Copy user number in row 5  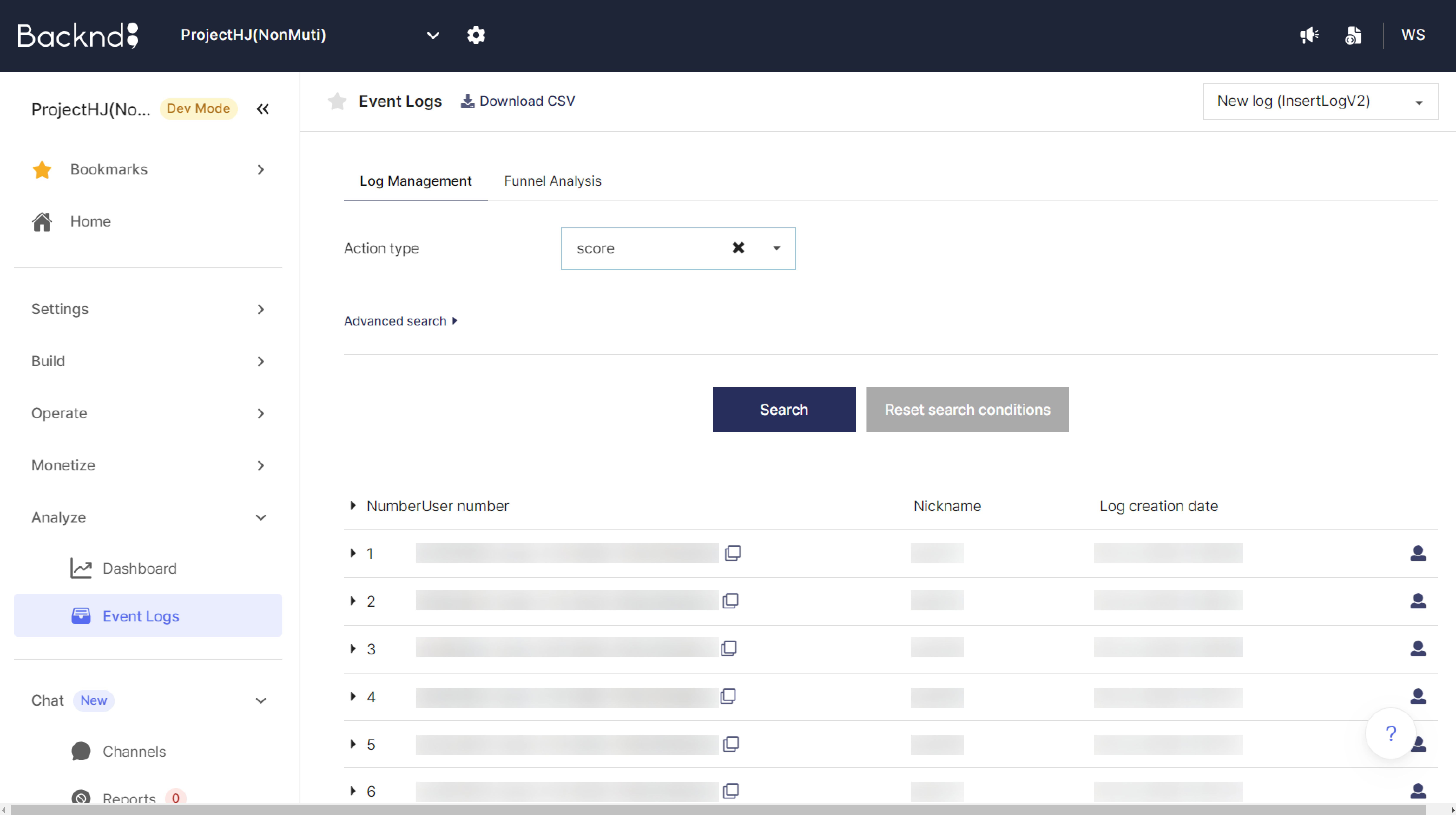pos(731,744)
